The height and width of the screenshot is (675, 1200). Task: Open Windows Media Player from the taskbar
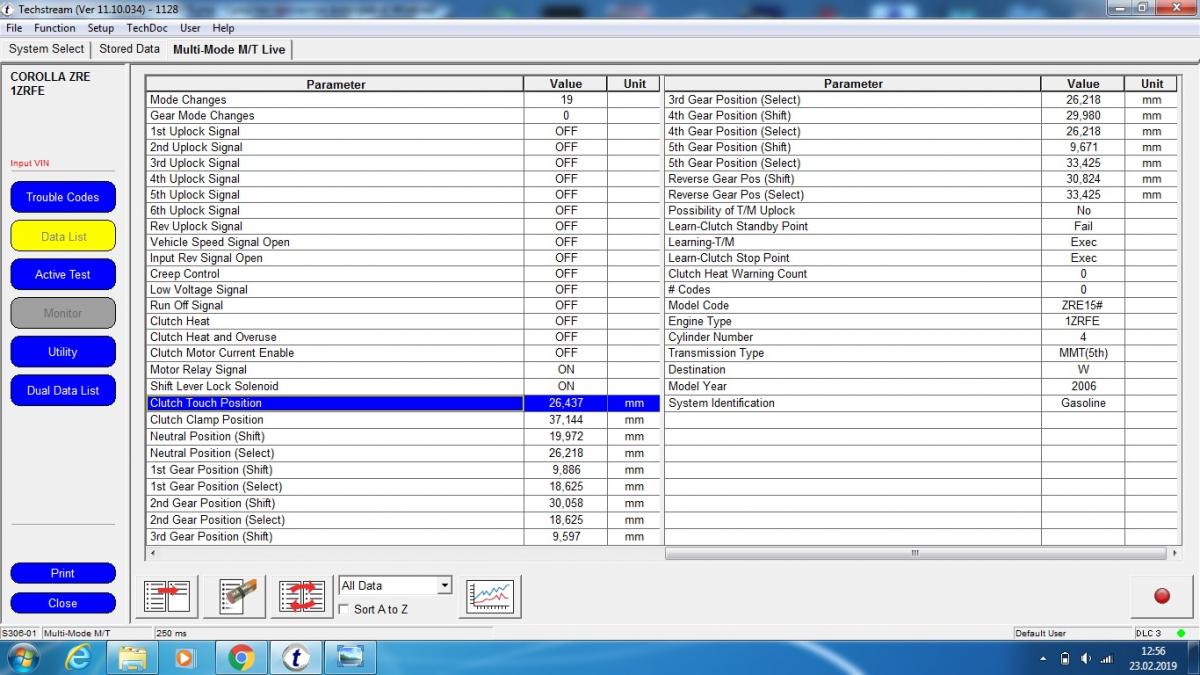tap(185, 658)
